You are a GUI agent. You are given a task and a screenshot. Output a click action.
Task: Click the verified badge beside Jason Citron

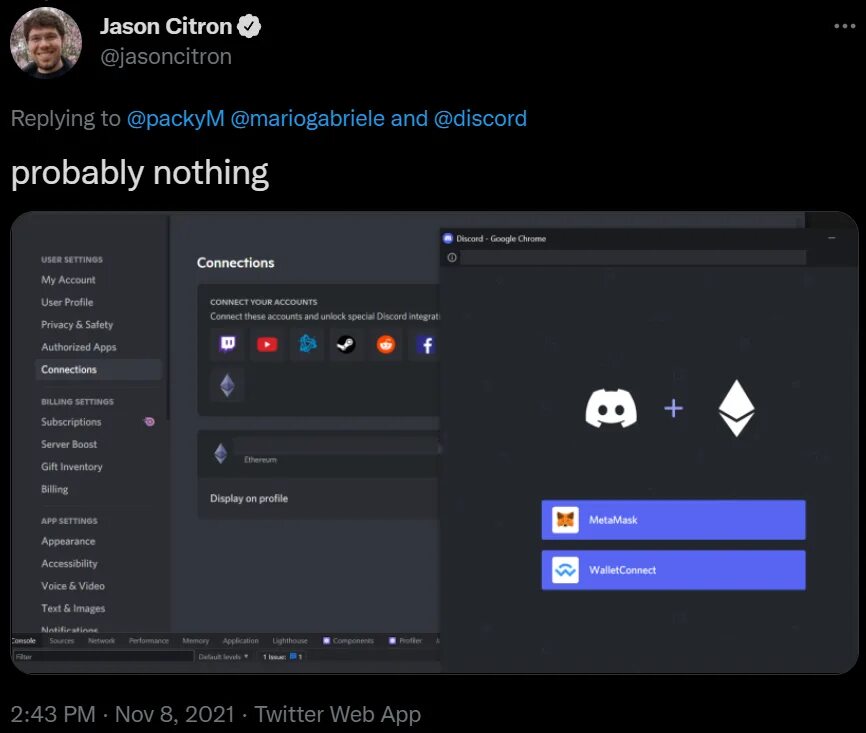[249, 27]
